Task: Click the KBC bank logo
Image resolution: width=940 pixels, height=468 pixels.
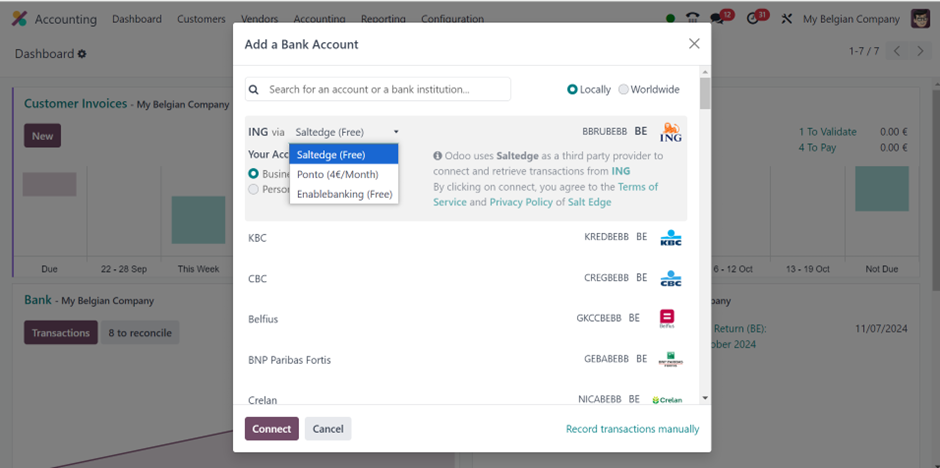Action: pos(671,238)
